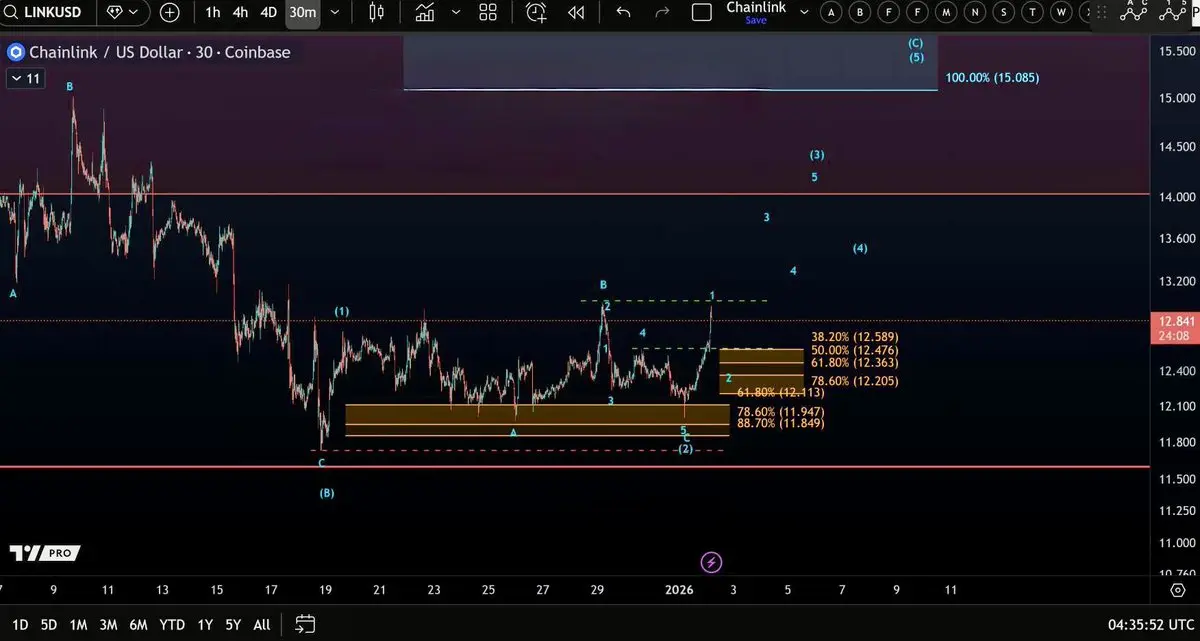Open the indicator templates grid icon
This screenshot has width=1200, height=641.
click(488, 13)
